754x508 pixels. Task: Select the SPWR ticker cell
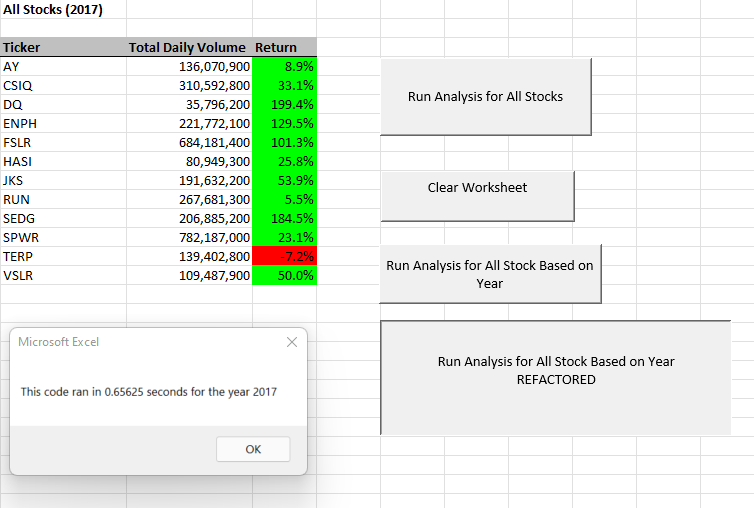(63, 238)
